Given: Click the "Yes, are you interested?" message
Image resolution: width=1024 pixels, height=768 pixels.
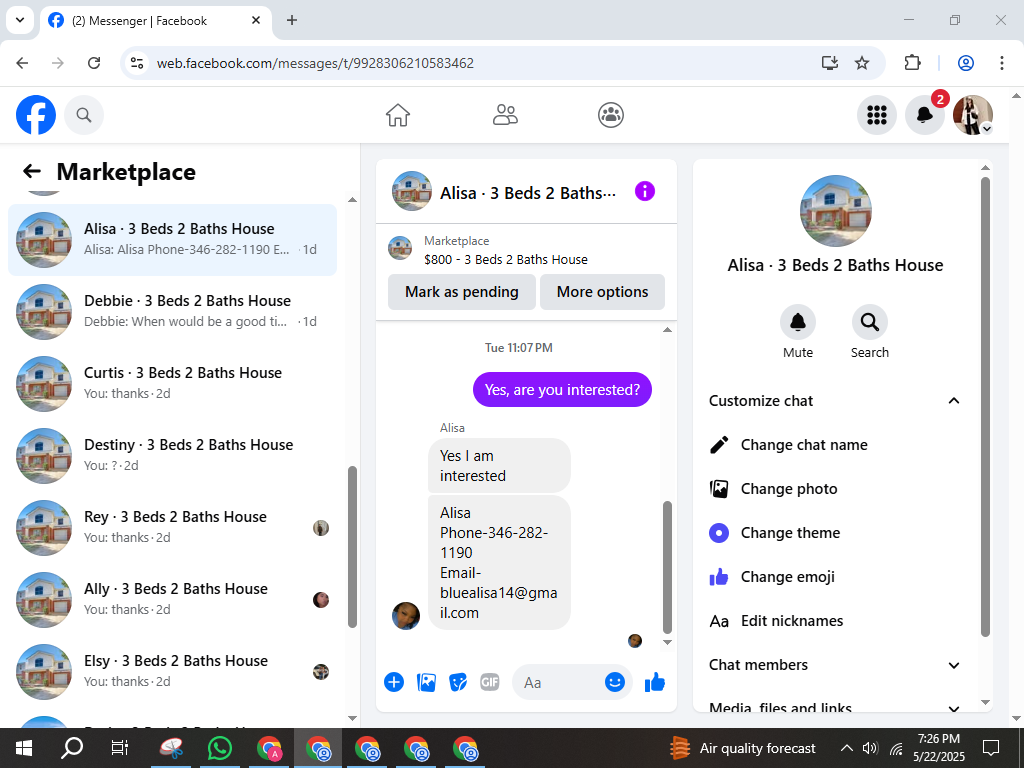Looking at the screenshot, I should click(562, 390).
